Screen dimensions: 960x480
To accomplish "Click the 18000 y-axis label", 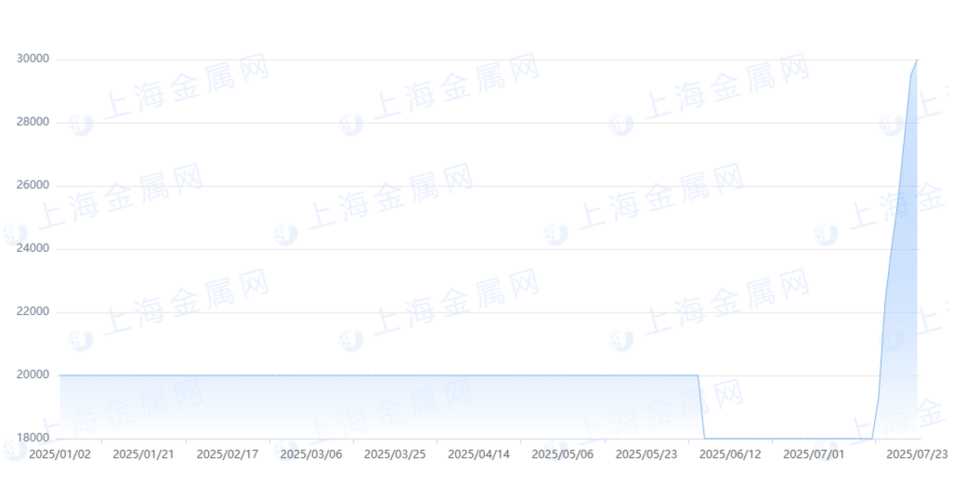I will pyautogui.click(x=32, y=438).
